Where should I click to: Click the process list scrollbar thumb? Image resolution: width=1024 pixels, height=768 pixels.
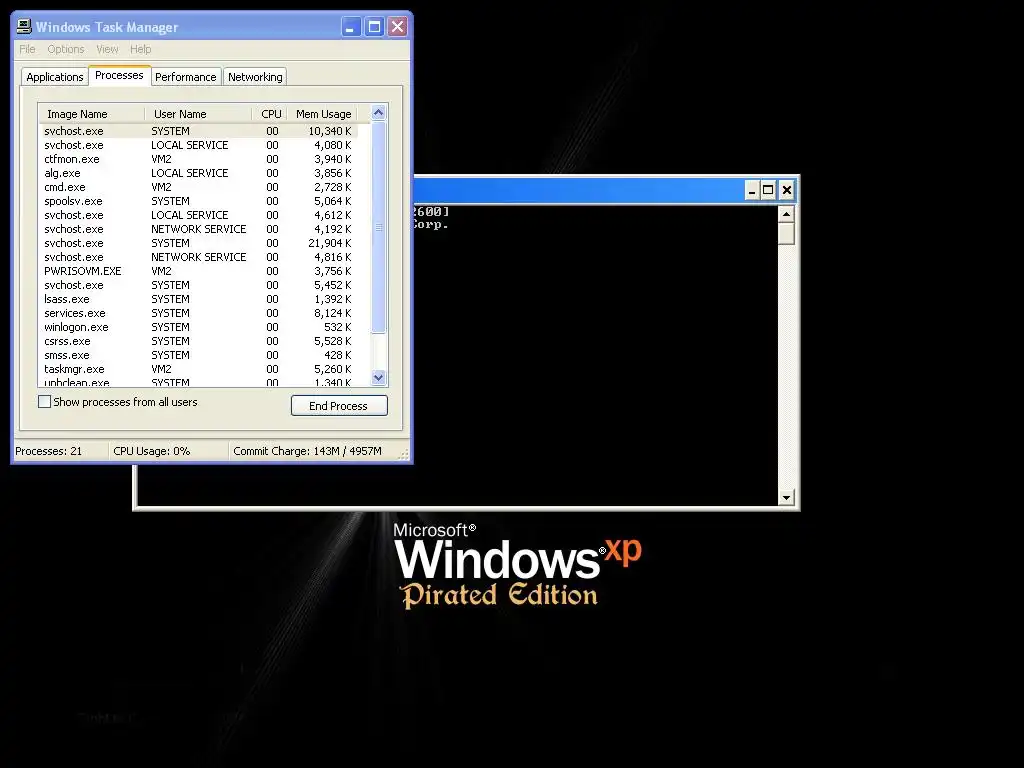coord(378,227)
